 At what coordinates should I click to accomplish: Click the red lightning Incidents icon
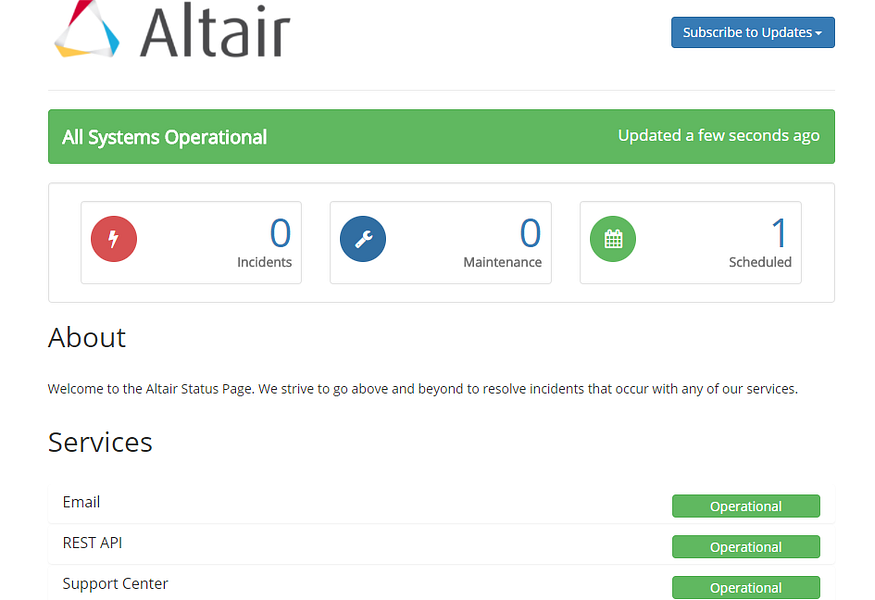pos(114,239)
